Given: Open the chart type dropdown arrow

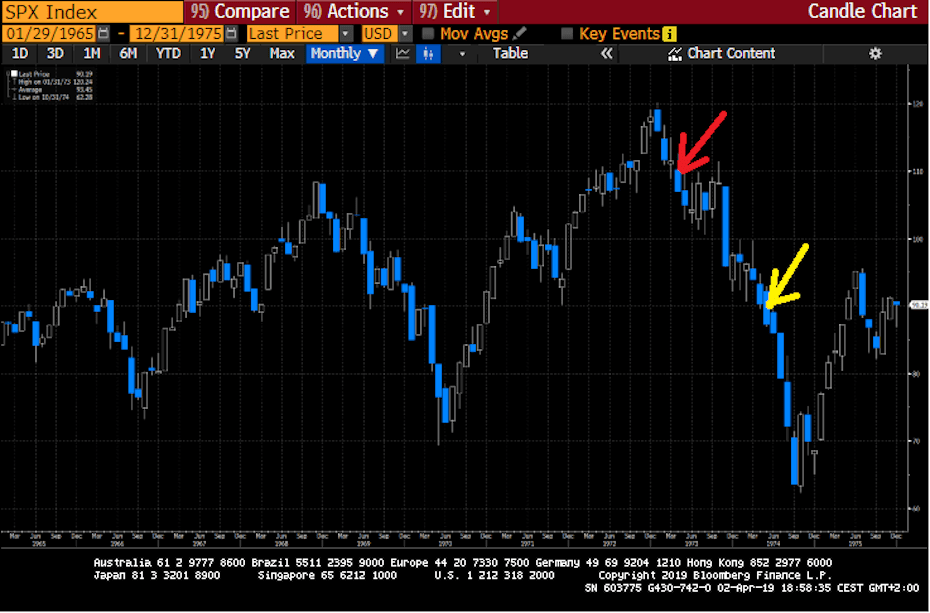Looking at the screenshot, I should 462,54.
